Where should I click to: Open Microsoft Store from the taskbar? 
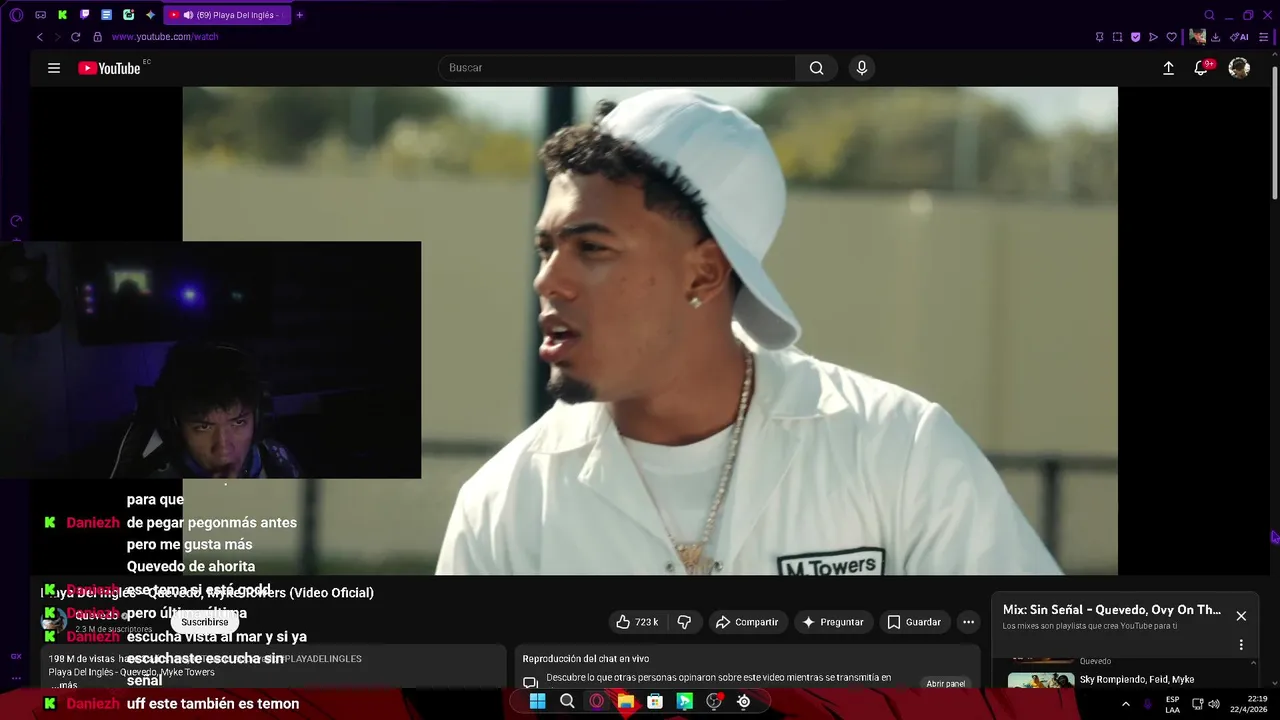[x=655, y=701]
